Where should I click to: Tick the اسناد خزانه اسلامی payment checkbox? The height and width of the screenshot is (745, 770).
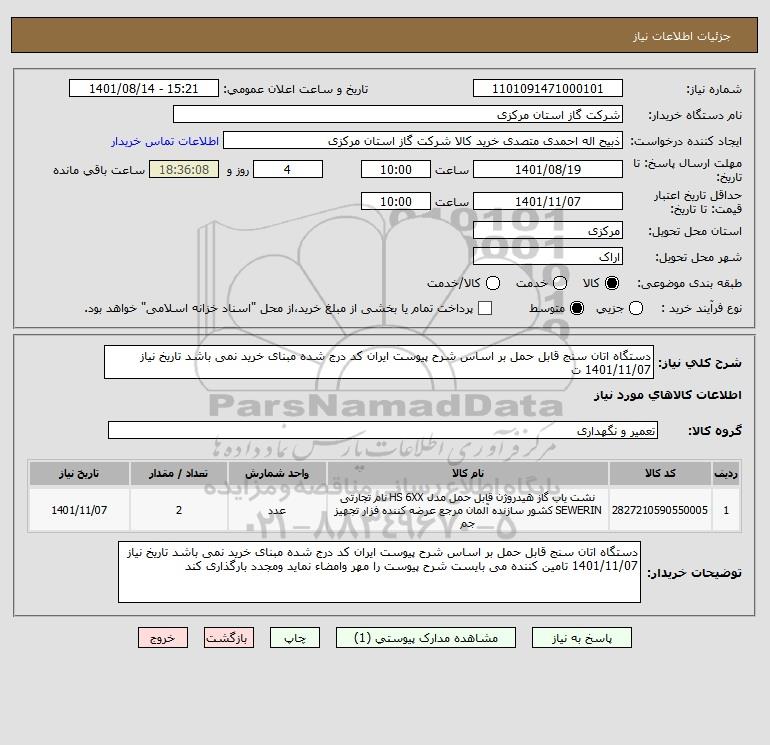click(x=485, y=308)
